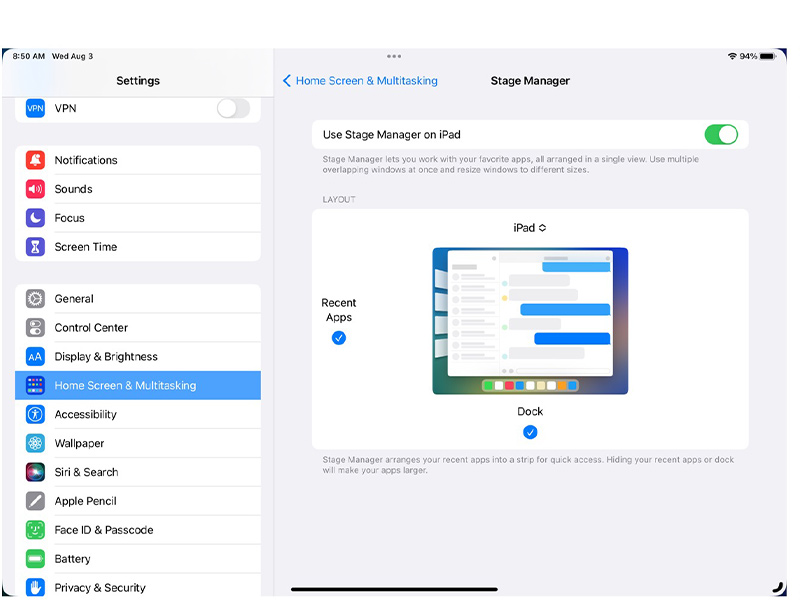Tap the Wed Aug 3 date

pyautogui.click(x=72, y=56)
